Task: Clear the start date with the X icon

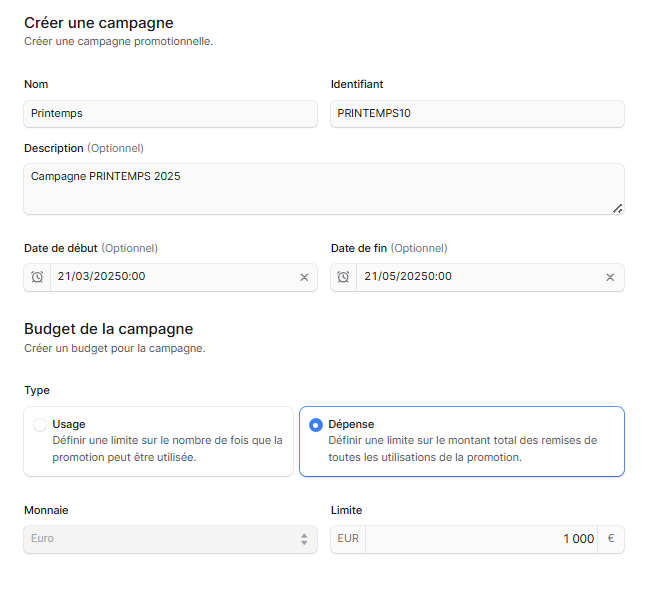Action: (304, 277)
